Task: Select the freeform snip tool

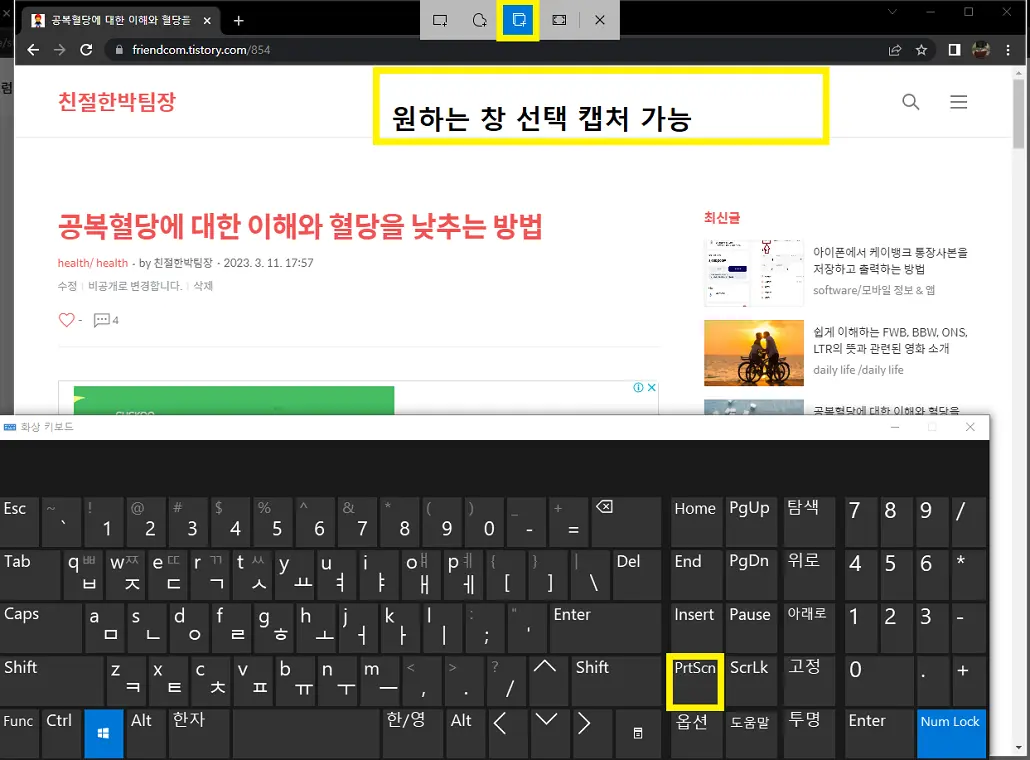Action: click(x=479, y=19)
